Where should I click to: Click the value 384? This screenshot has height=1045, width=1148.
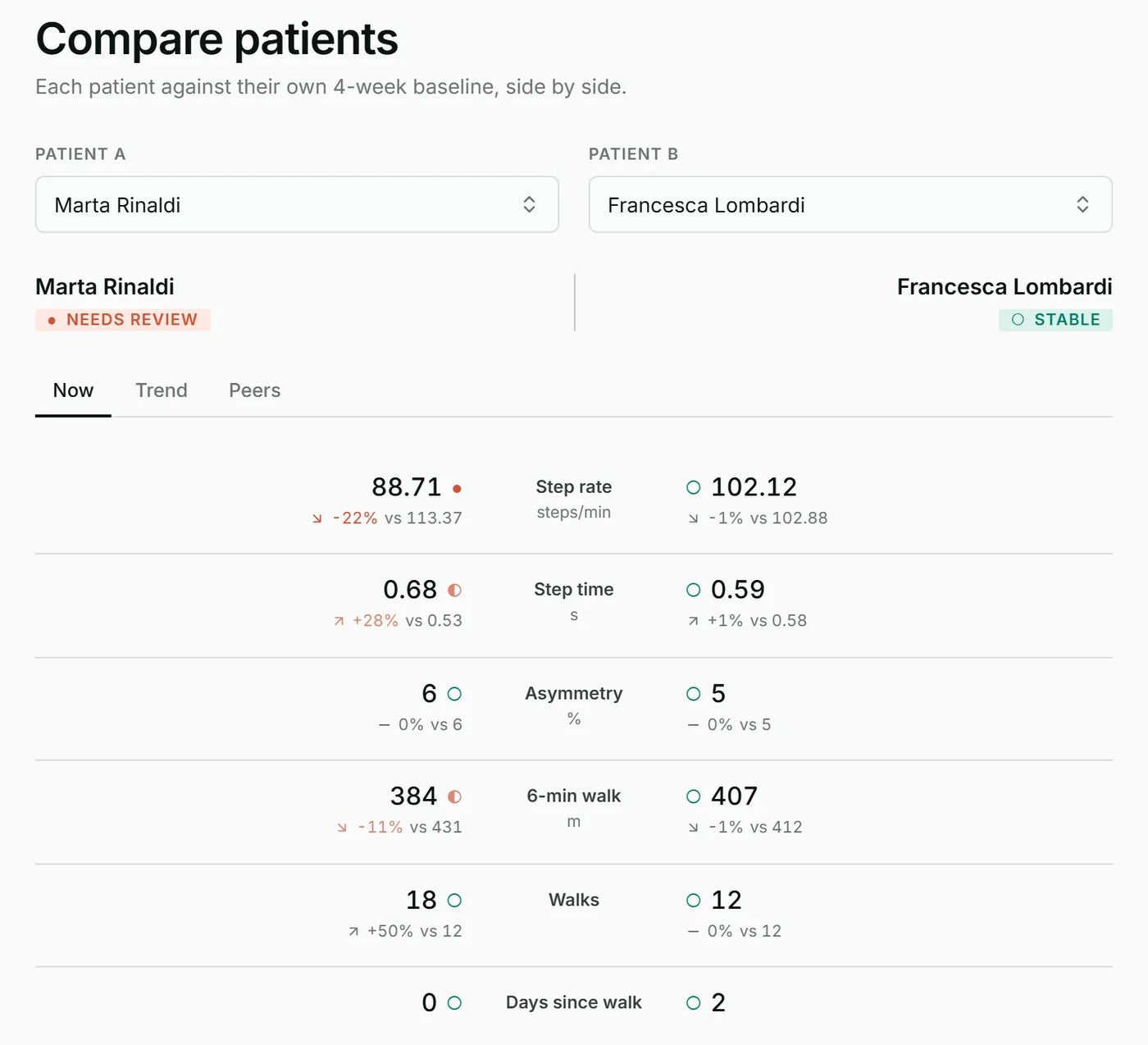[x=414, y=796]
